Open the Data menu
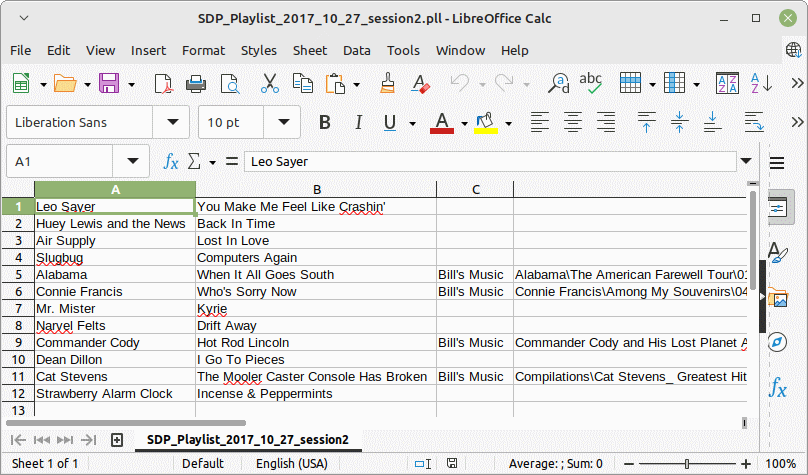The image size is (808, 475). [357, 50]
